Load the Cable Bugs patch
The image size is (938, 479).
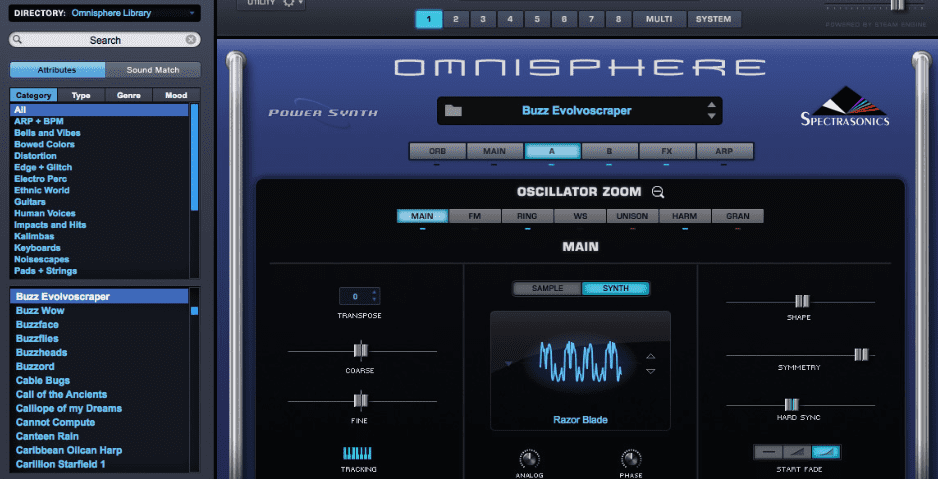43,380
